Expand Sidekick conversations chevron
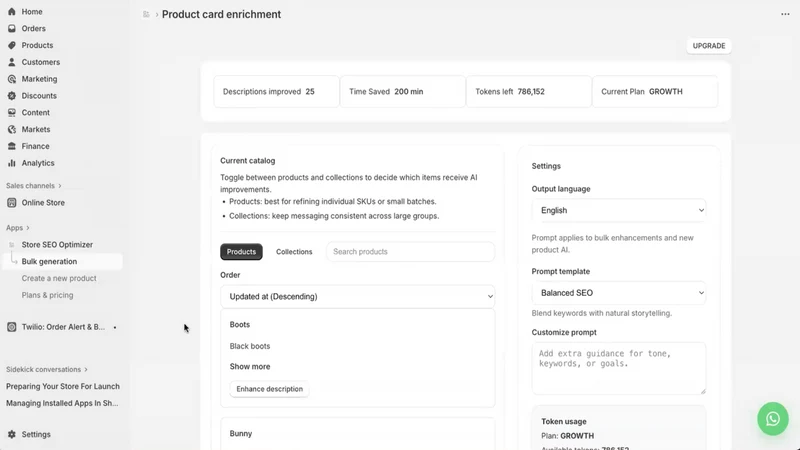Viewport: 800px width, 450px height. click(x=86, y=369)
